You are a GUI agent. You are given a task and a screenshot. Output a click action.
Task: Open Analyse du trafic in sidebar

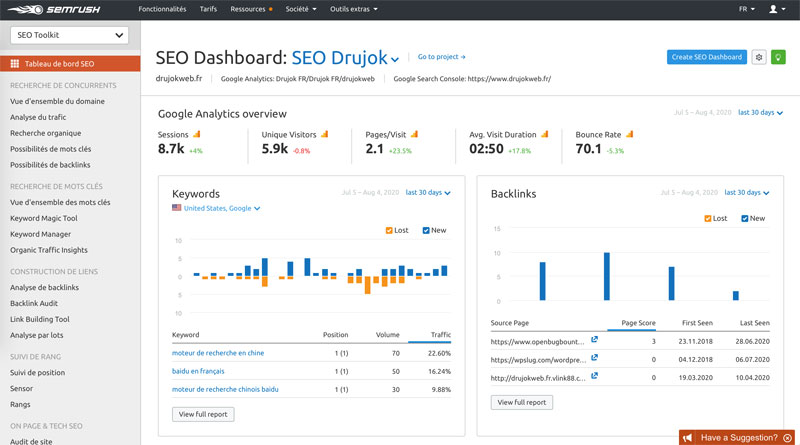[x=38, y=117]
